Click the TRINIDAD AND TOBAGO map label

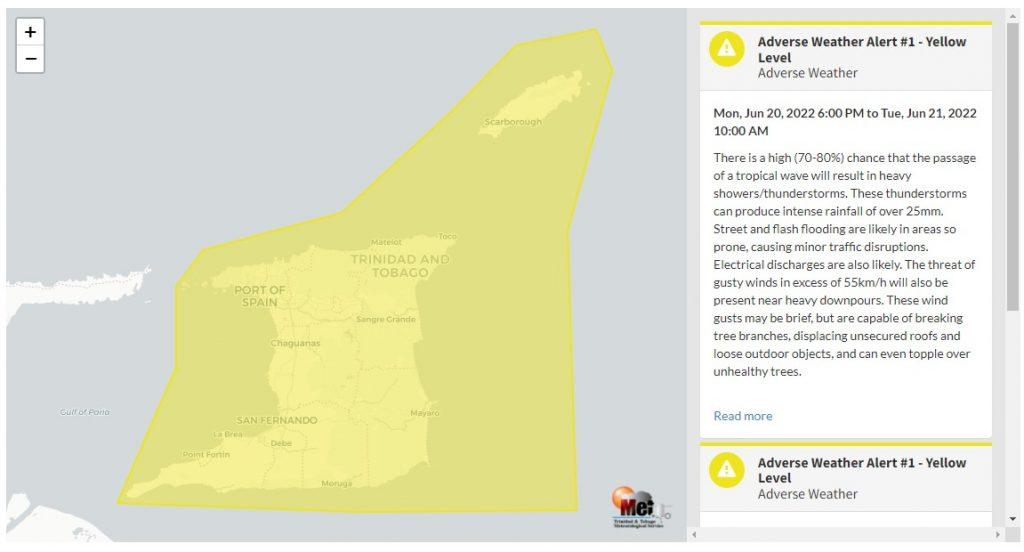pyautogui.click(x=400, y=266)
